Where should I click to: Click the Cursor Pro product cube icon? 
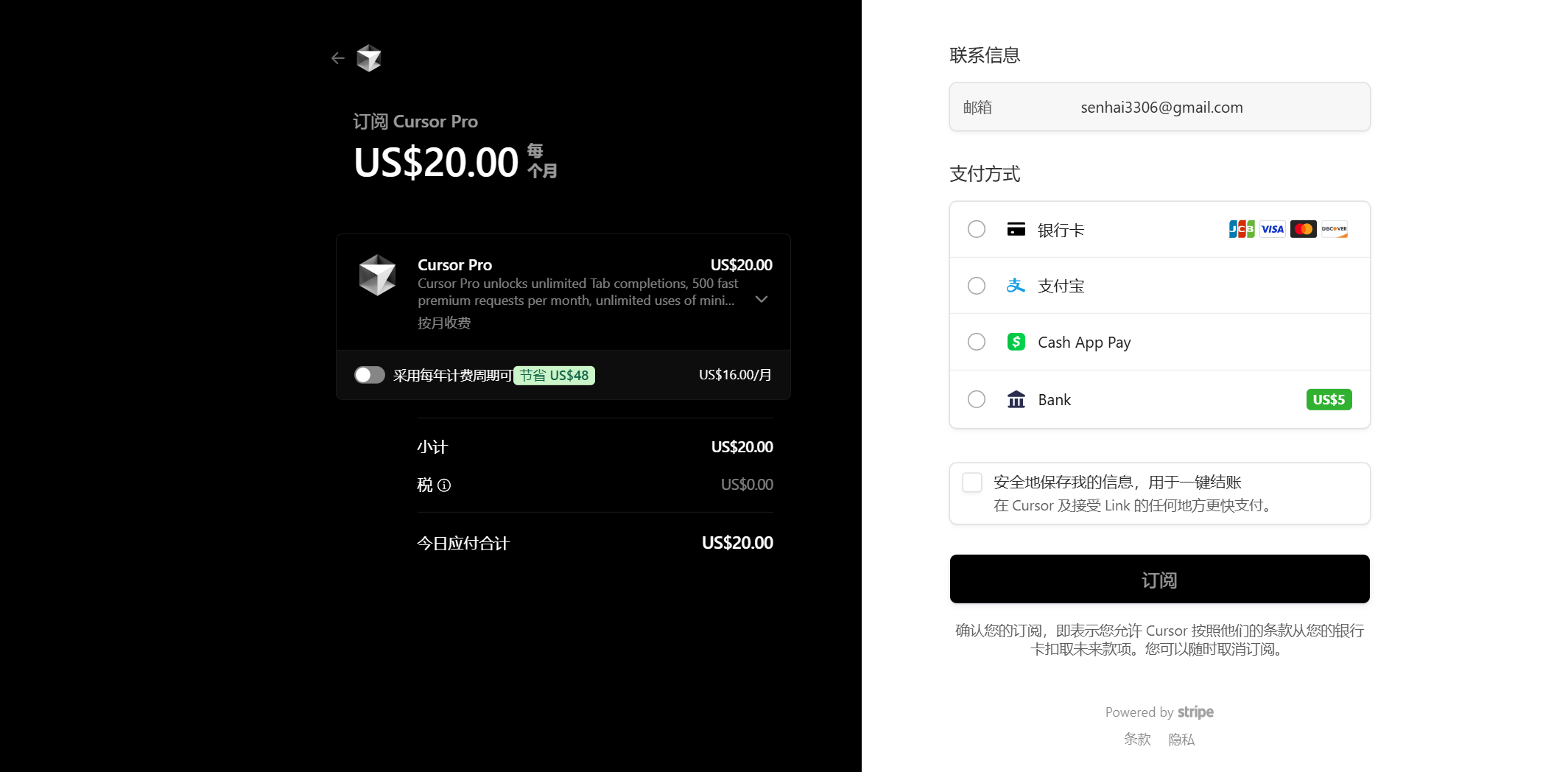[377, 275]
